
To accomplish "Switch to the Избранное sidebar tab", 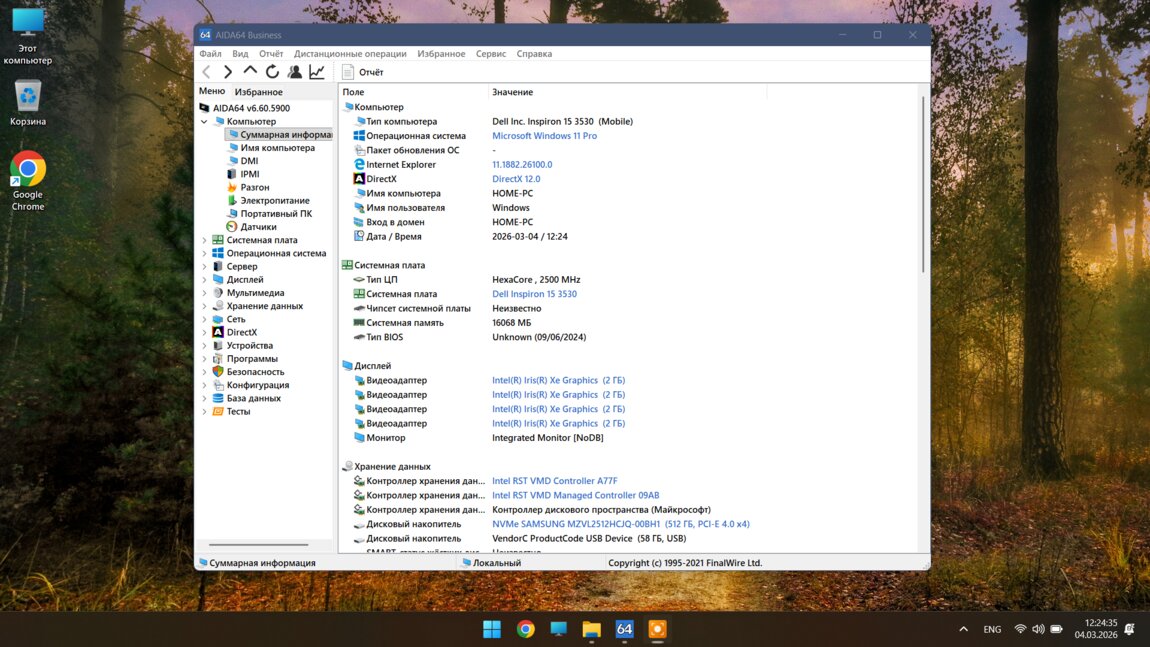I will click(x=258, y=92).
